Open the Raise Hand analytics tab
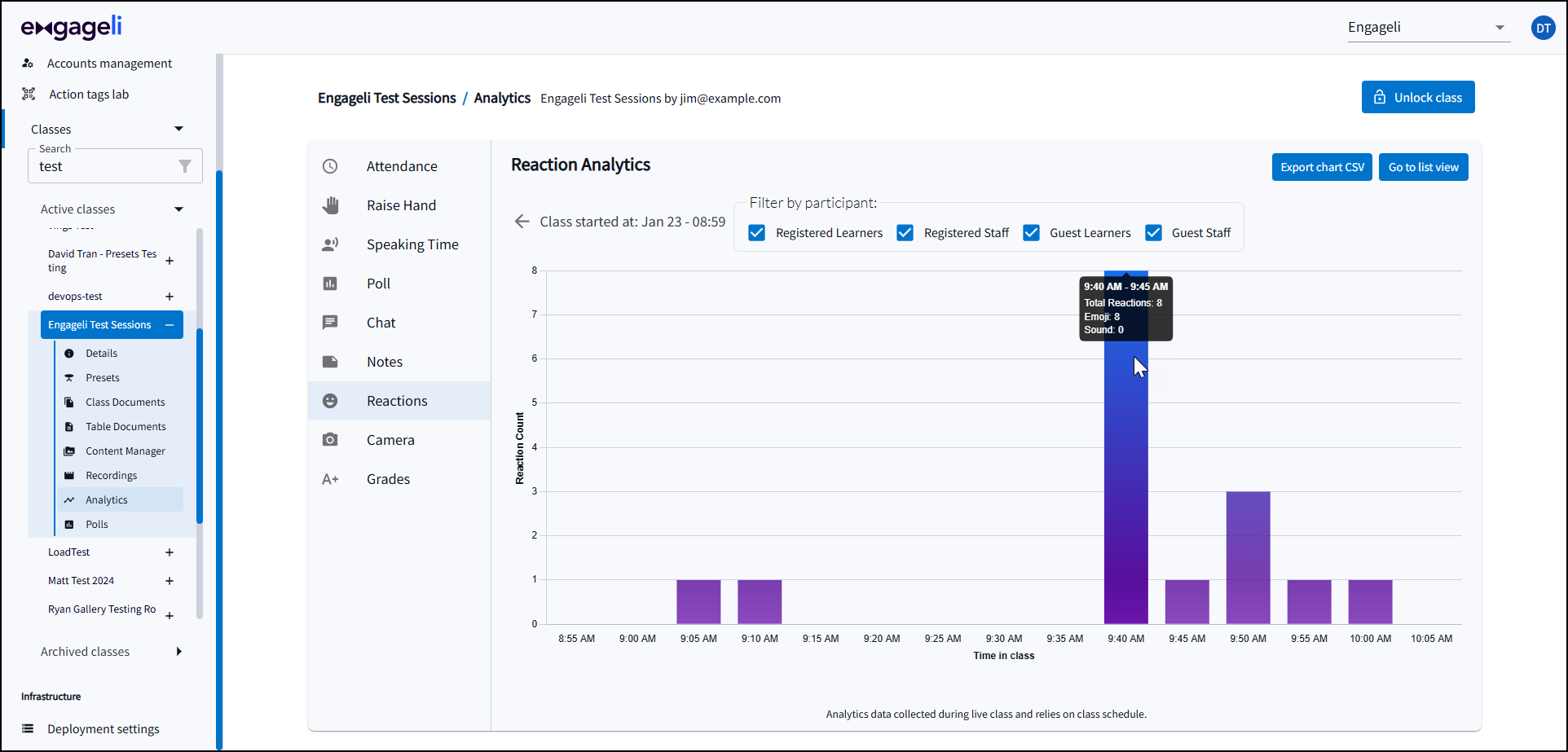The image size is (1568, 752). tap(399, 205)
